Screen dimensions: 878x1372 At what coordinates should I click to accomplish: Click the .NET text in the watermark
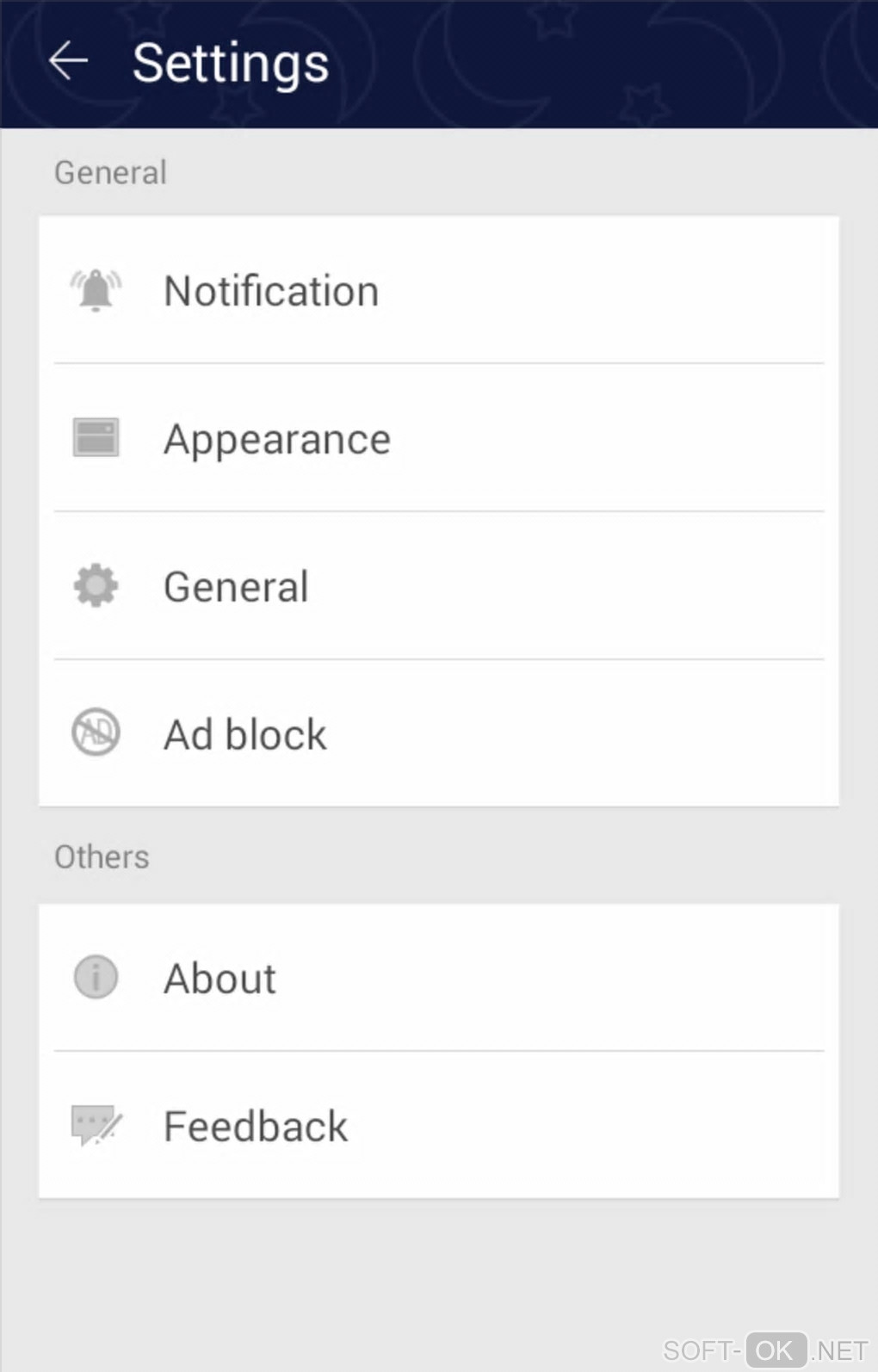pyautogui.click(x=839, y=1350)
